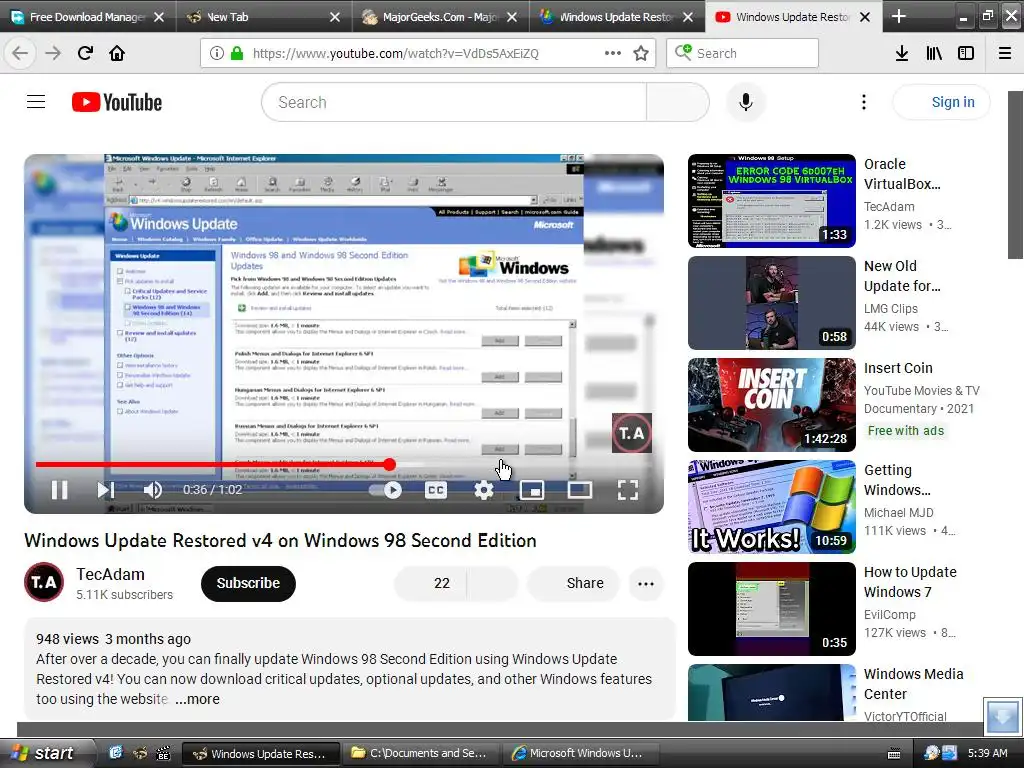
Task: Switch to C:\Documents and Se... taskbar window
Action: 421,753
